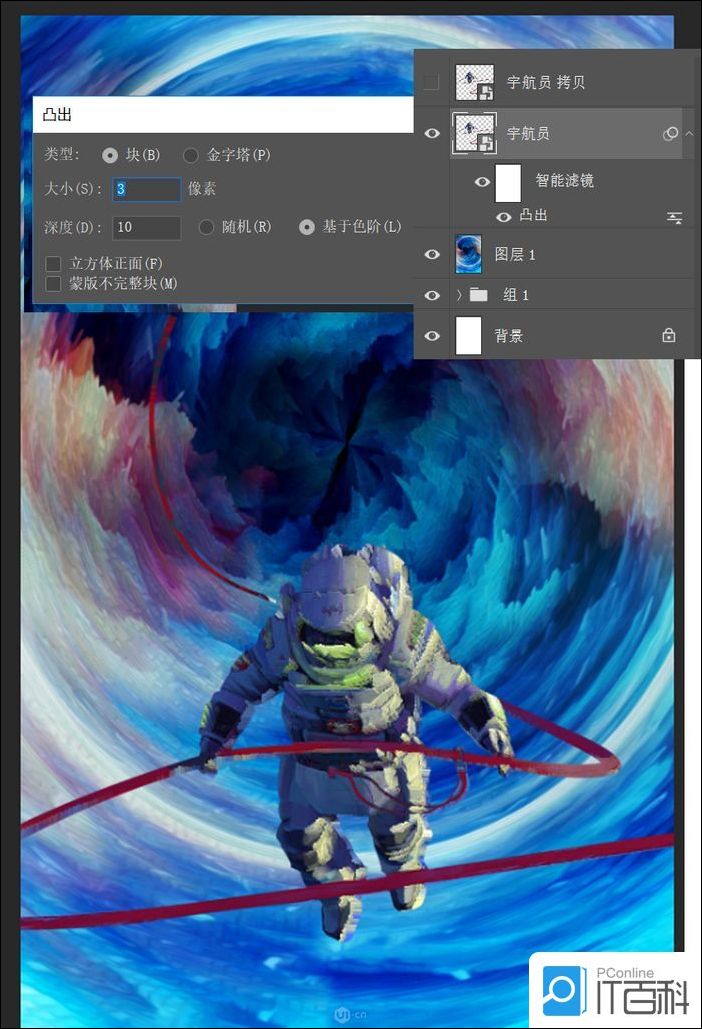The height and width of the screenshot is (1029, 702).
Task: Click the 大小(S) size input field
Action: (x=146, y=189)
